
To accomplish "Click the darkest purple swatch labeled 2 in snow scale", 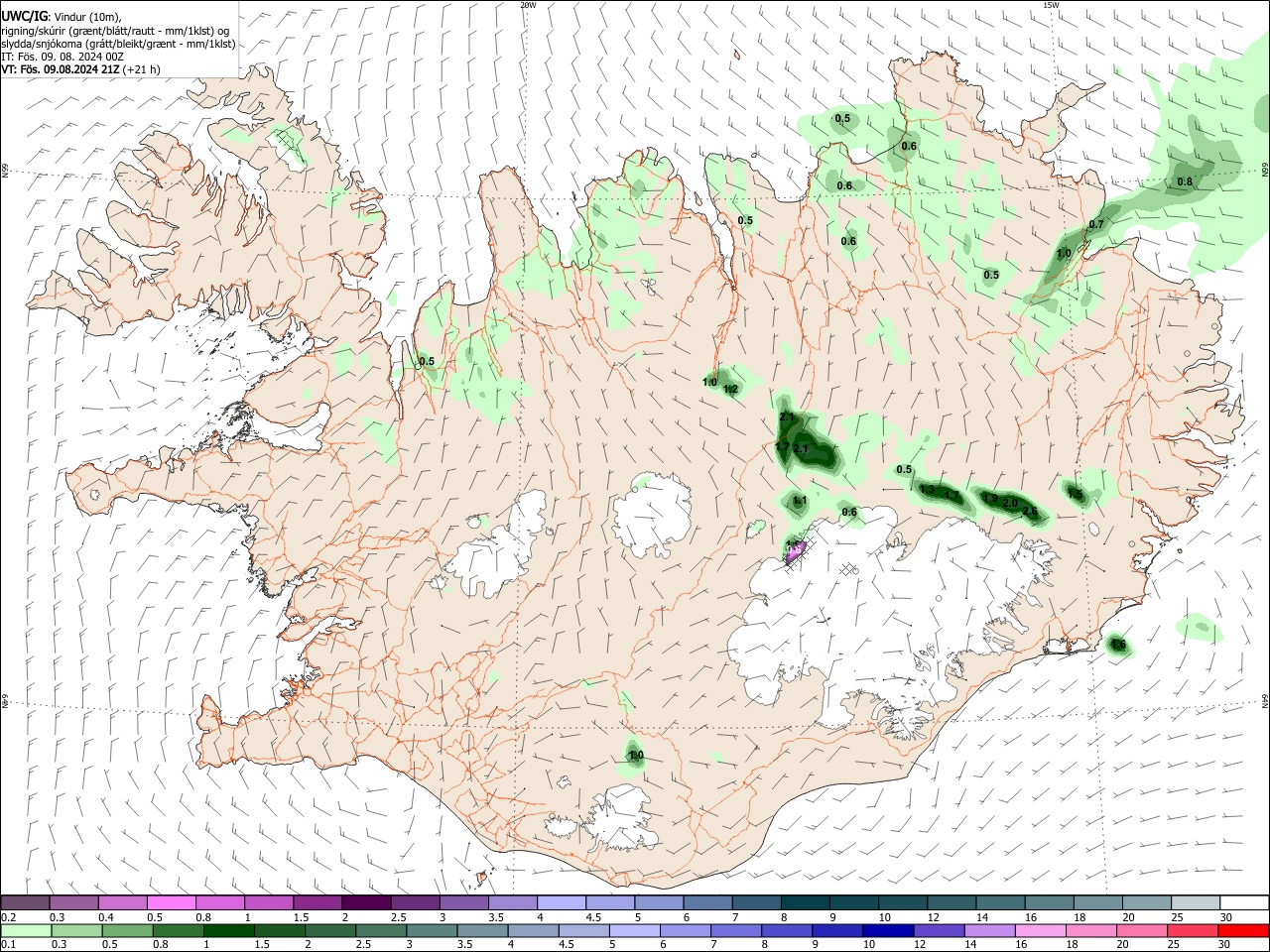I will point(366,902).
